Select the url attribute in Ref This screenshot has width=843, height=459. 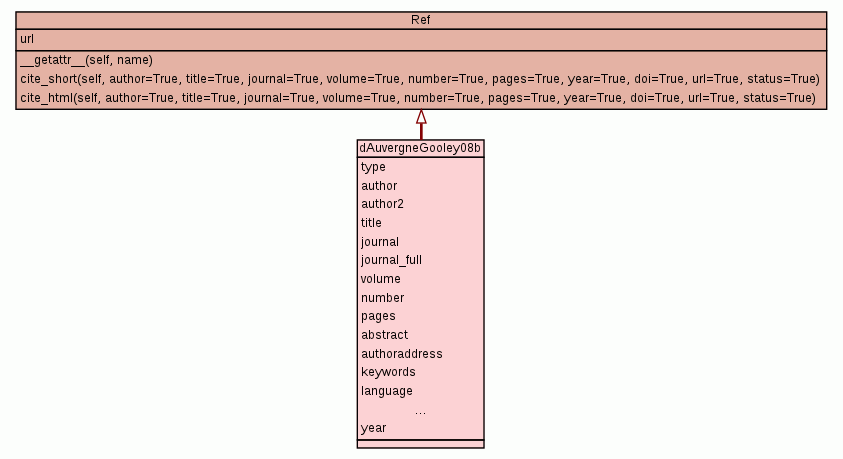coord(28,39)
